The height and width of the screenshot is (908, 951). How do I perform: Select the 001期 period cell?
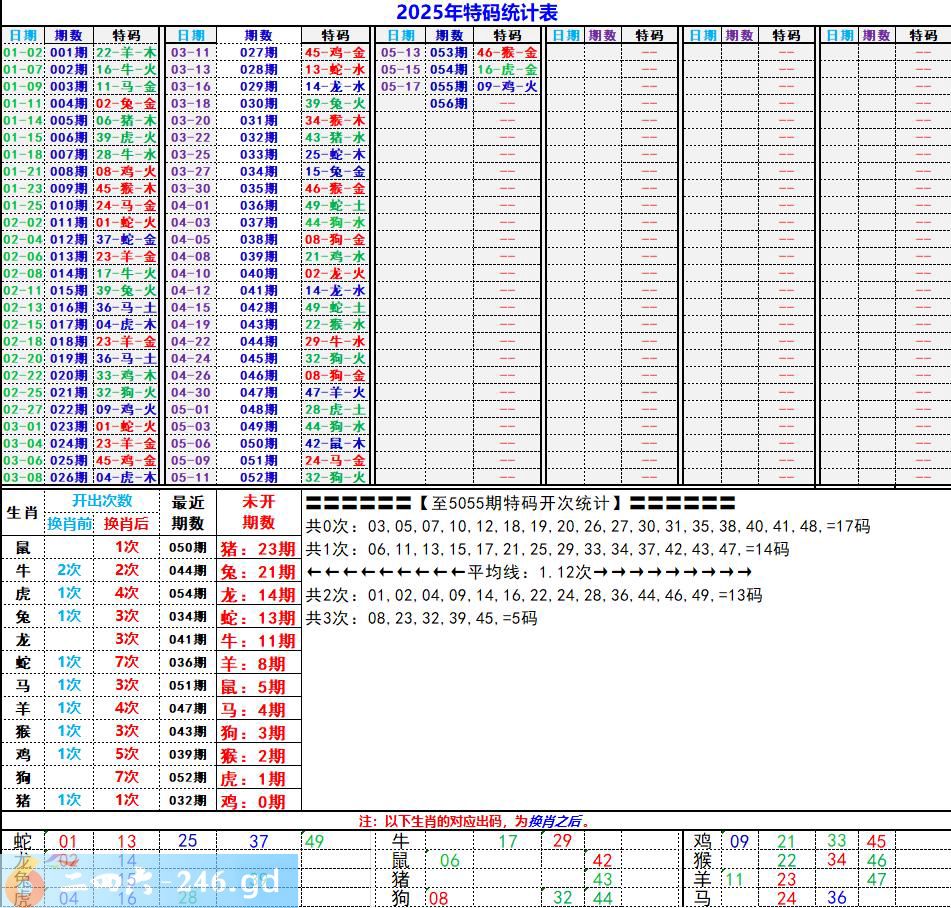(68, 52)
